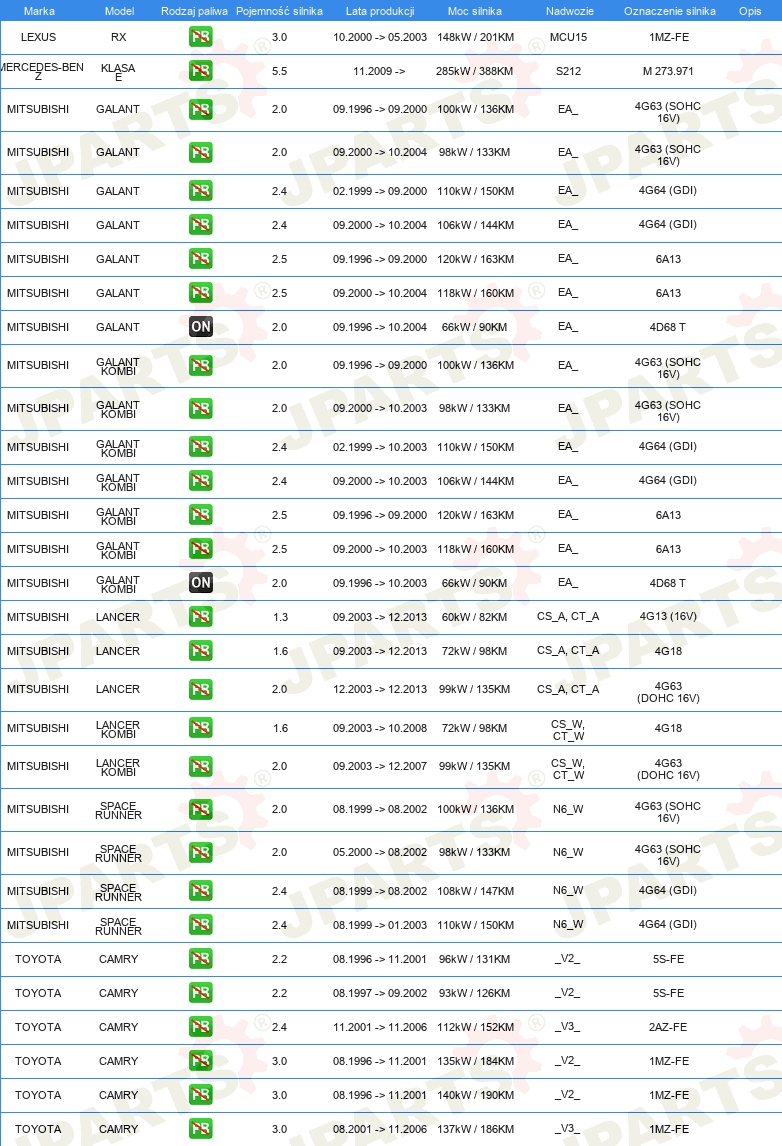
Task: Click the KLASA E model cell
Action: 118,72
